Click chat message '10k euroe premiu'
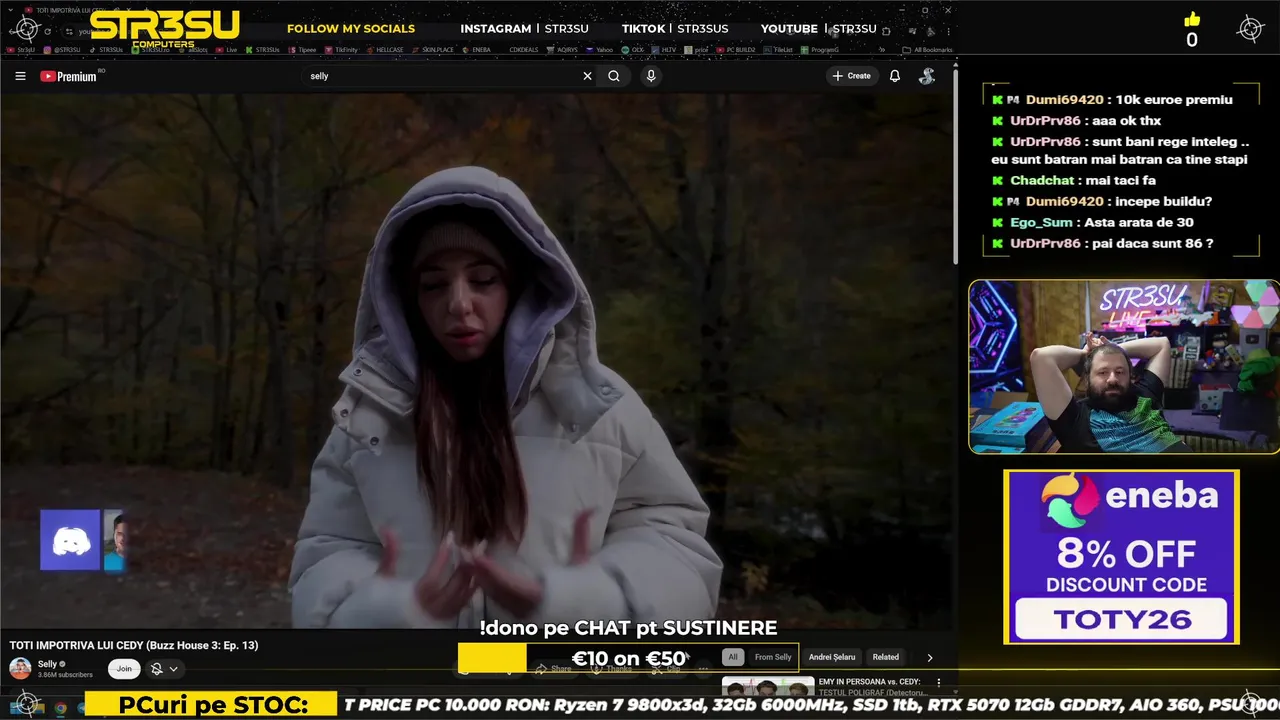Screen dimensions: 1280x720 [1173, 100]
